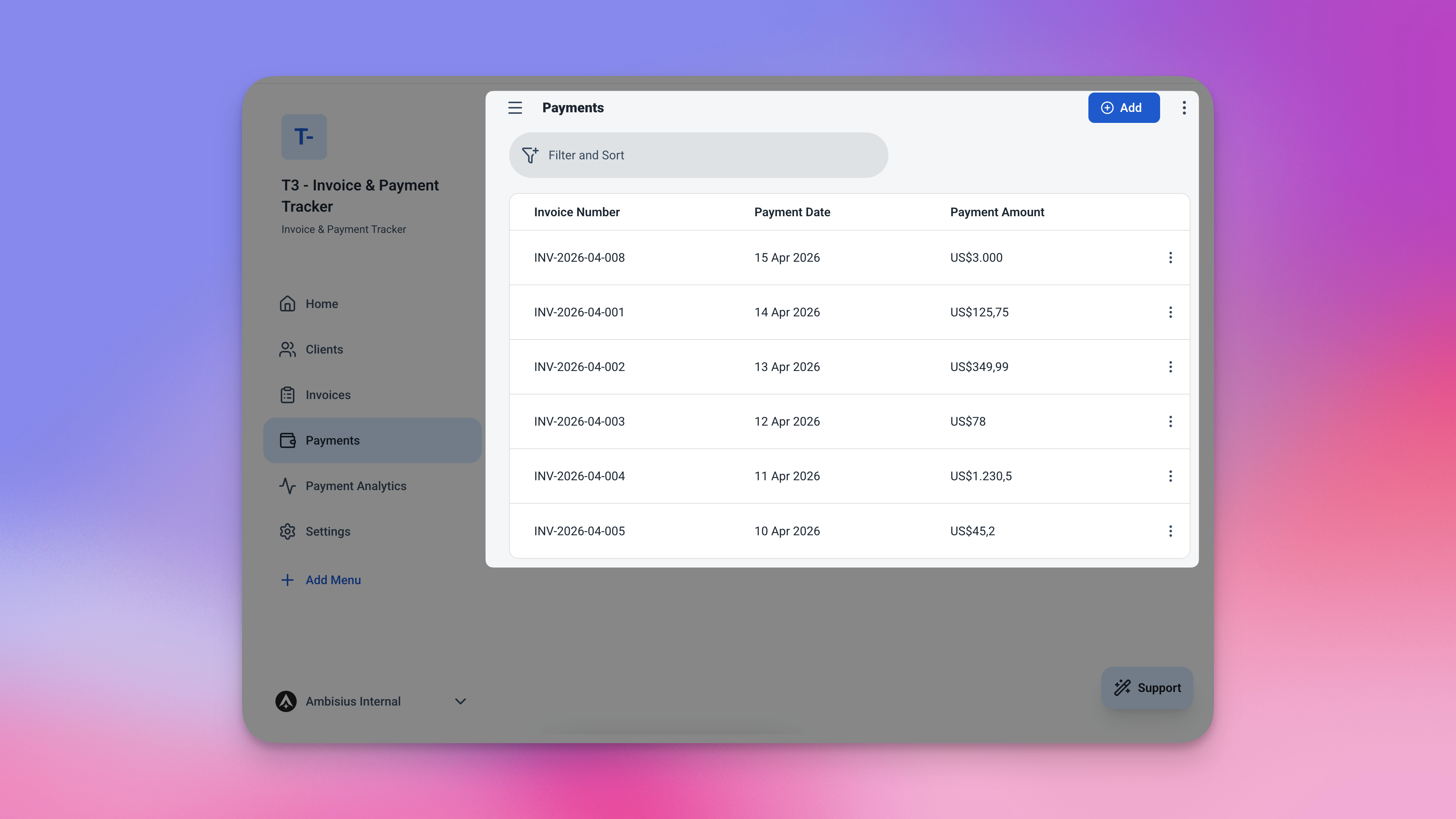
Task: Navigate to Invoices in the sidebar
Action: (328, 395)
